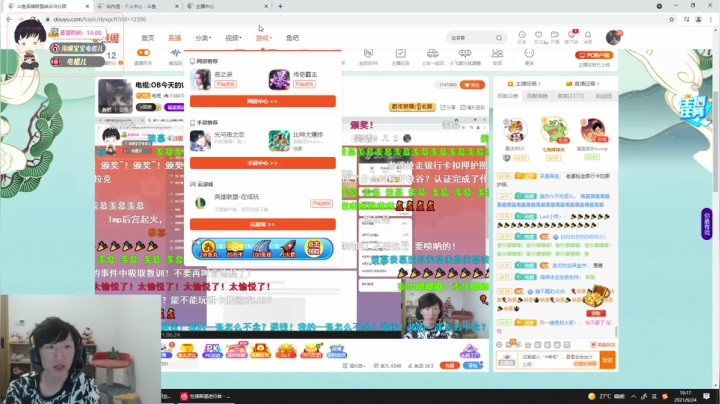Viewport: 720px width, 404px height.
Task: Start the 传奇霸主 game button
Action: [x=304, y=84]
